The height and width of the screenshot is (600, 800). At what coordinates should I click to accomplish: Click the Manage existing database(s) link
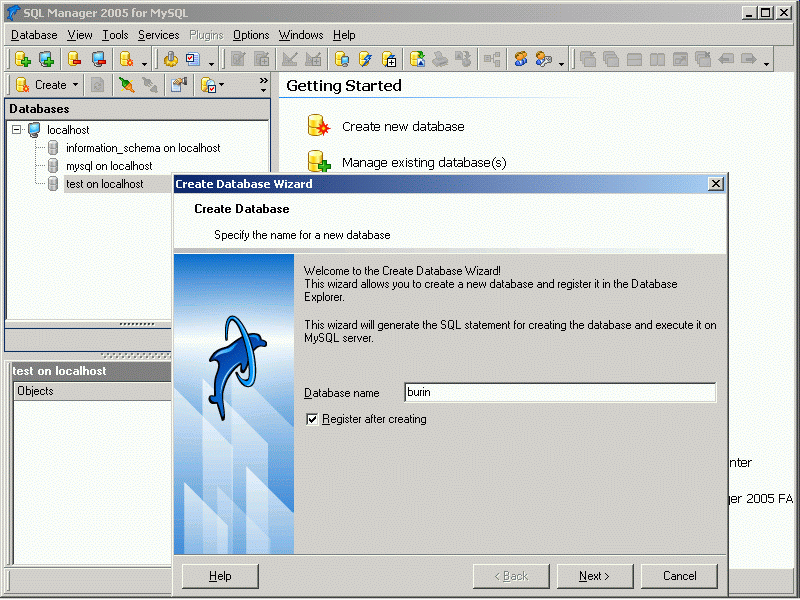pyautogui.click(x=424, y=163)
